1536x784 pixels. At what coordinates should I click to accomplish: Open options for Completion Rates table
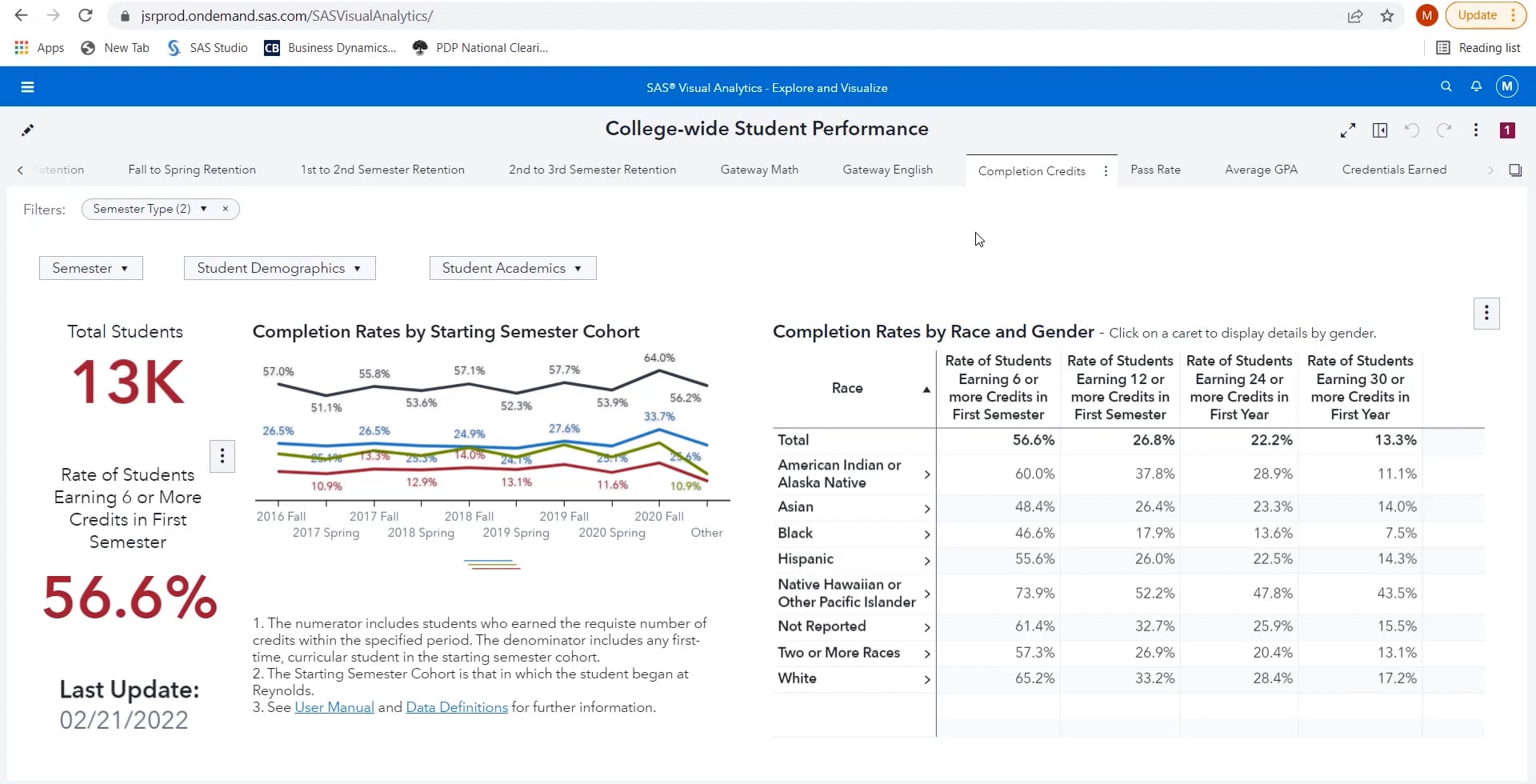[x=1486, y=314]
